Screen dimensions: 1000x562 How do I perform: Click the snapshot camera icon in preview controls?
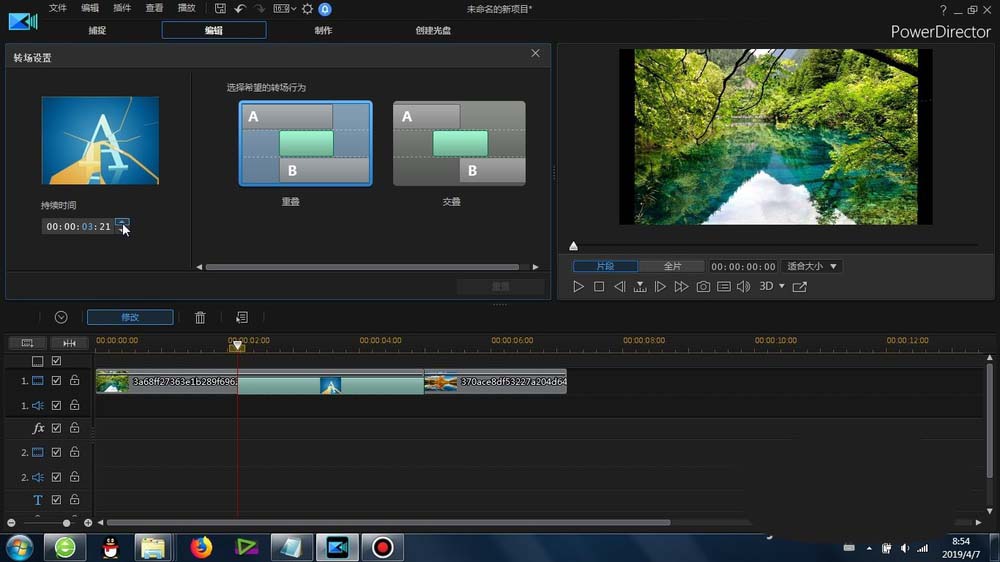tap(703, 287)
